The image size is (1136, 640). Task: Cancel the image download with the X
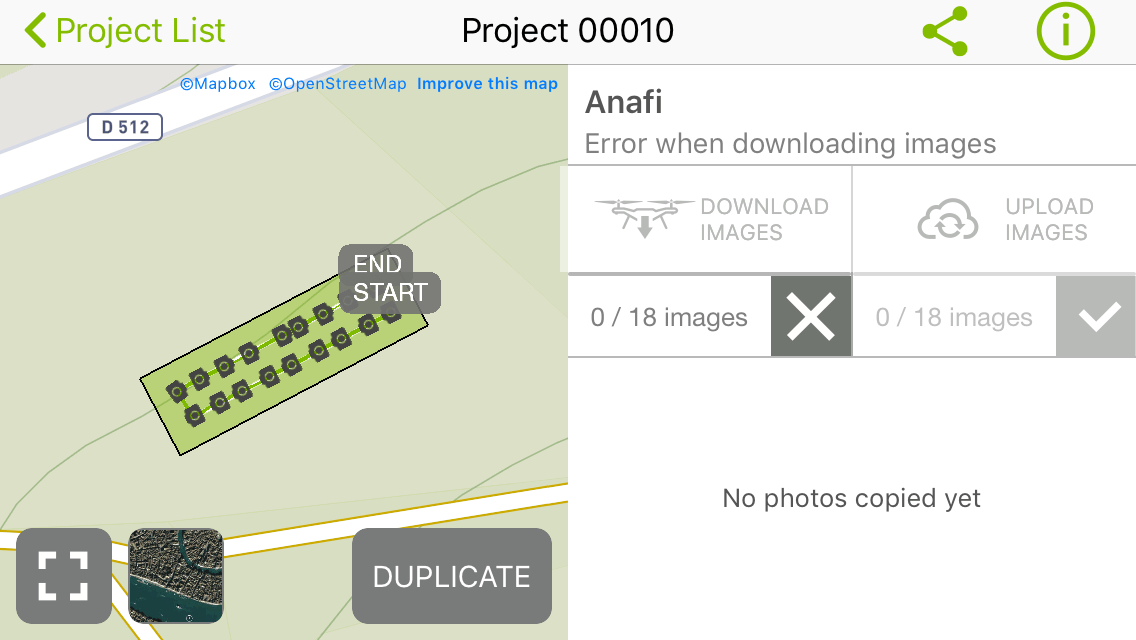pos(811,316)
